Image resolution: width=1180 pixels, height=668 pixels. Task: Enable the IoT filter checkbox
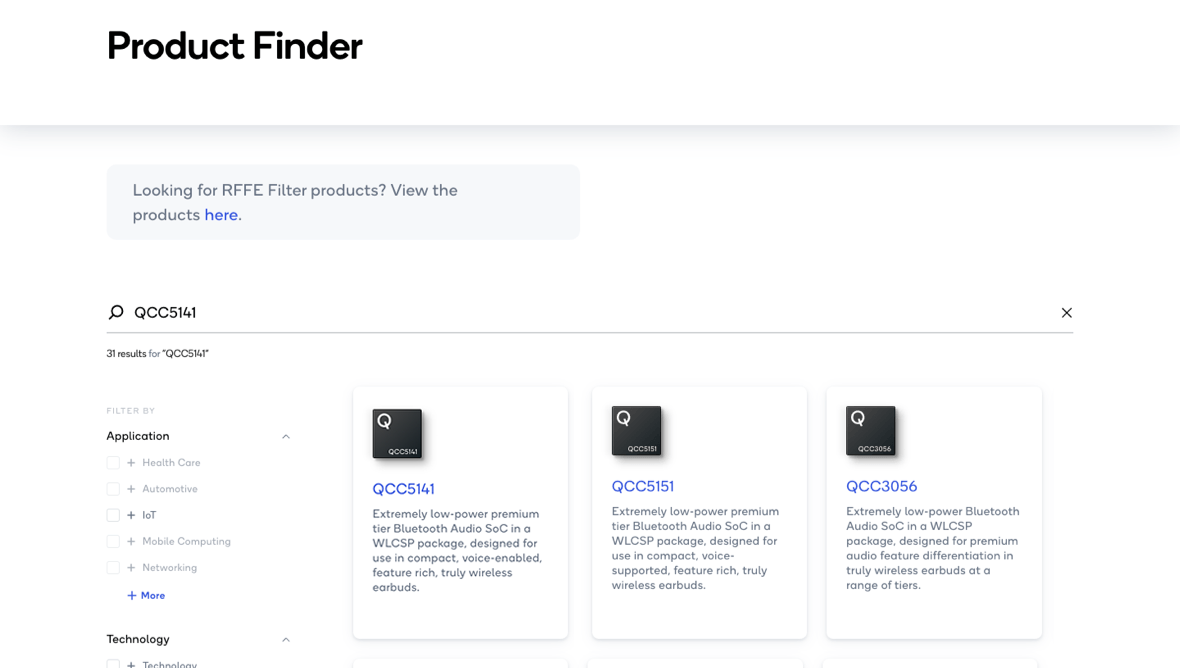[113, 515]
